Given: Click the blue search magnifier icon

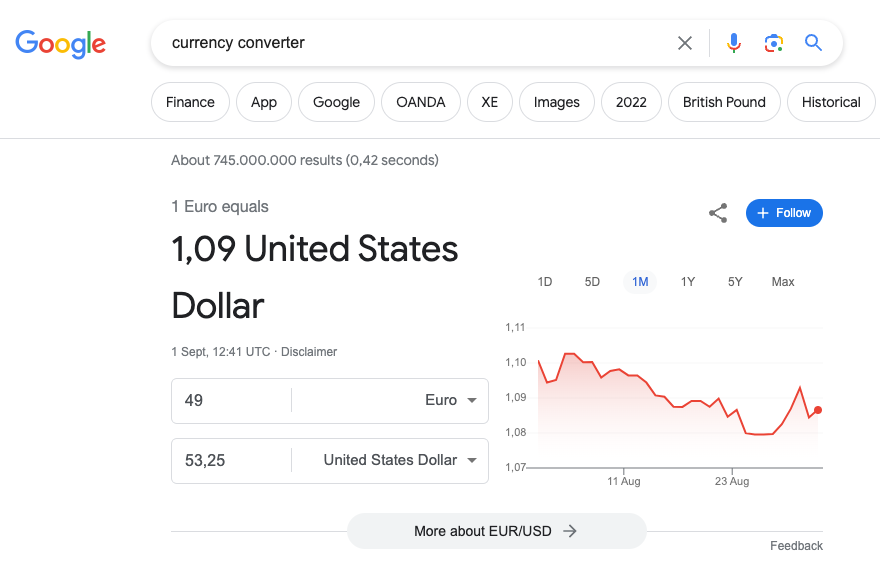Looking at the screenshot, I should (813, 43).
